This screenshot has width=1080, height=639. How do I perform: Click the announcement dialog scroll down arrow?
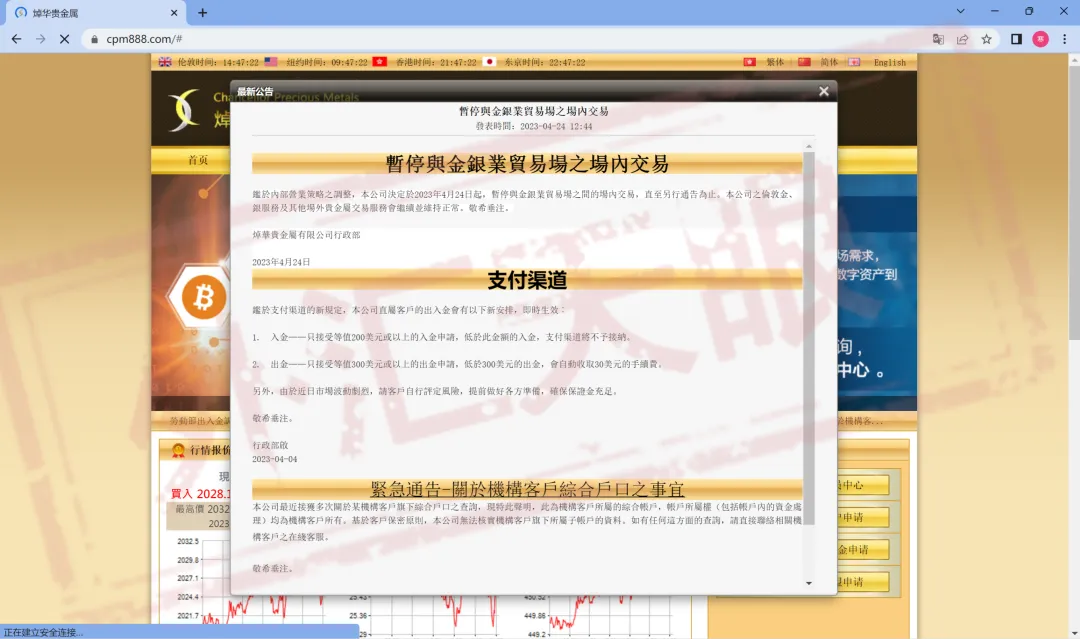tap(809, 583)
